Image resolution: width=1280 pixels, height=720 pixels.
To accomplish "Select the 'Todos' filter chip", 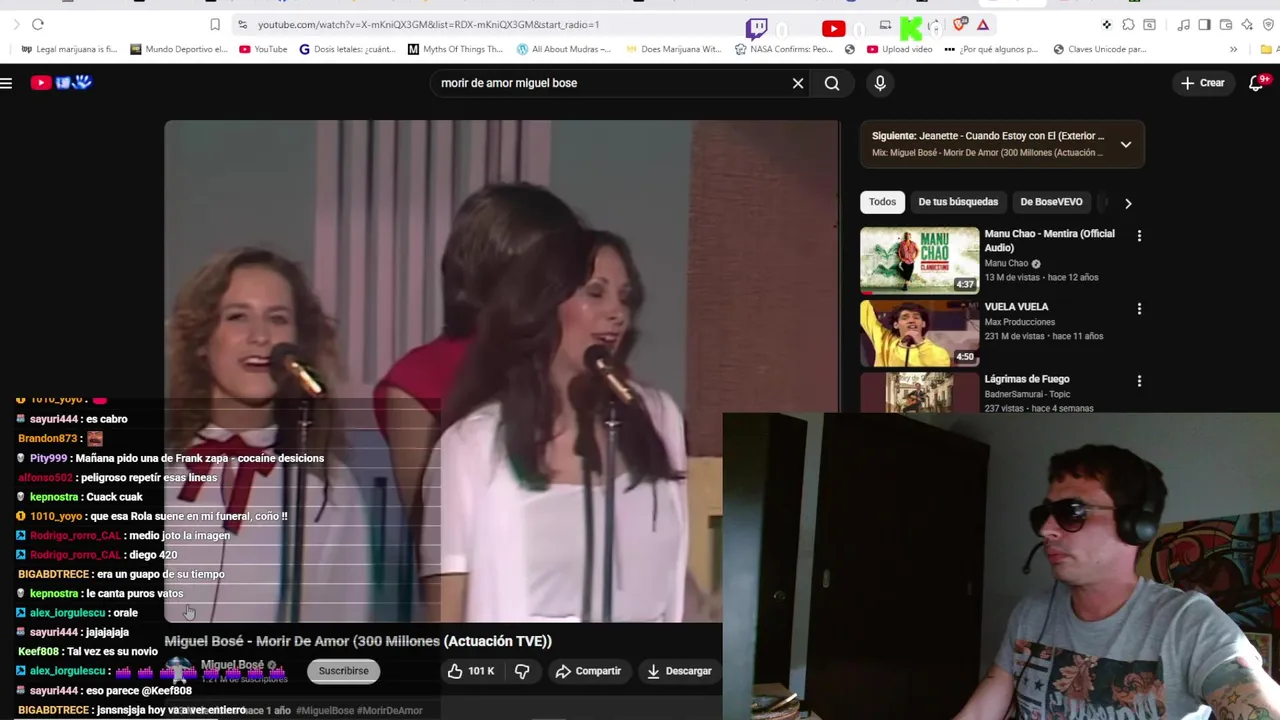I will point(882,202).
